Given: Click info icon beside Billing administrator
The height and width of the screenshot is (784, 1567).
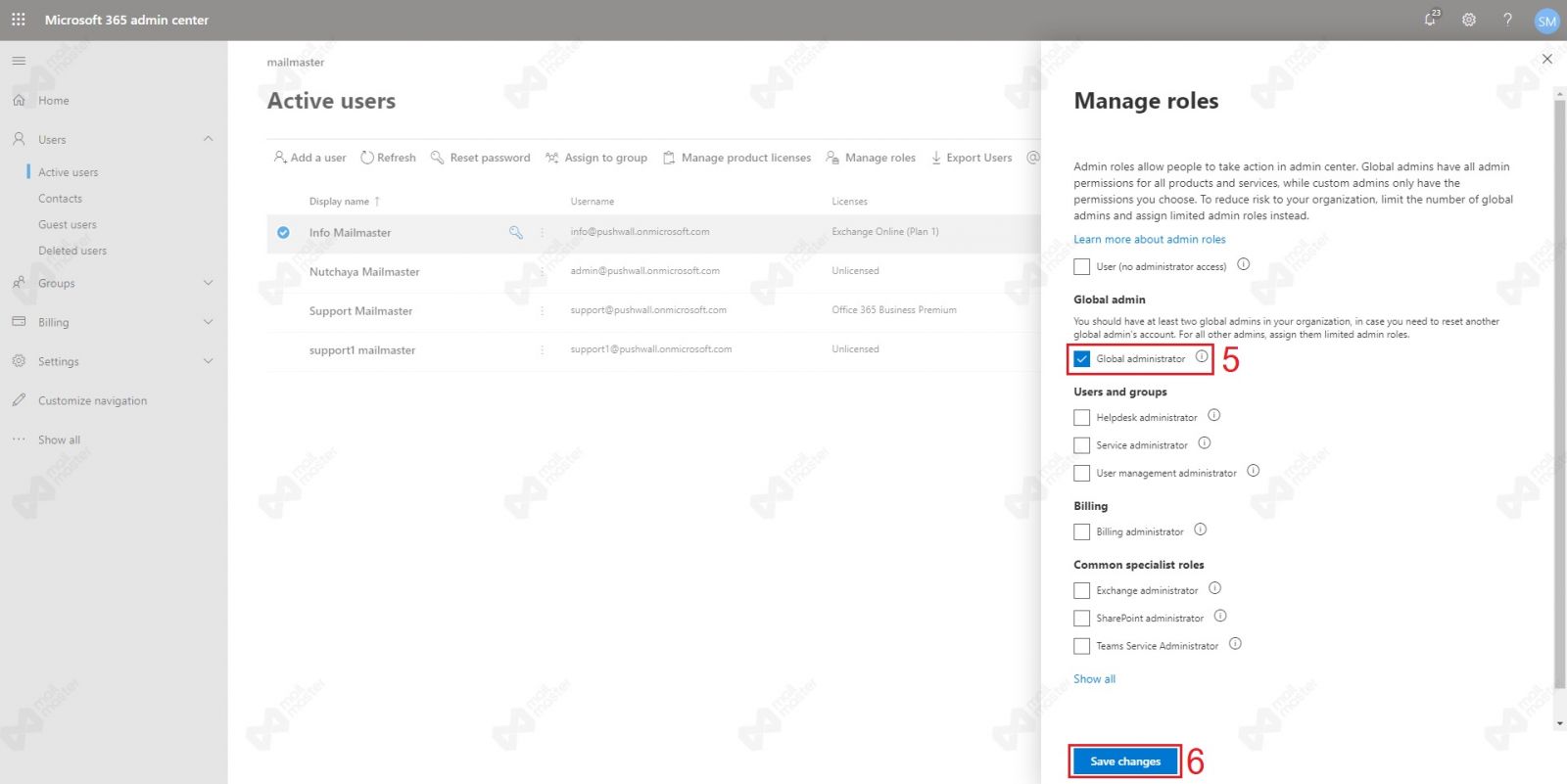Looking at the screenshot, I should pos(1201,530).
